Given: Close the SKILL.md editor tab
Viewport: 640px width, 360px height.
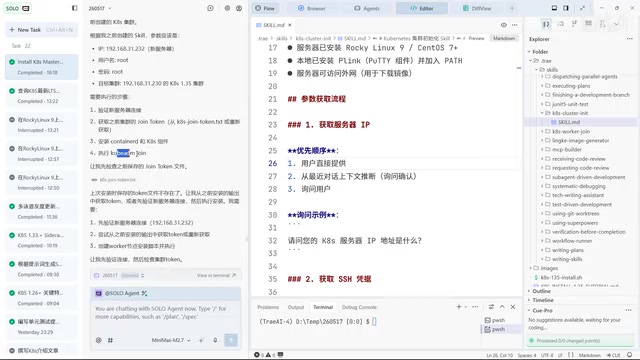Looking at the screenshot, I should point(290,25).
